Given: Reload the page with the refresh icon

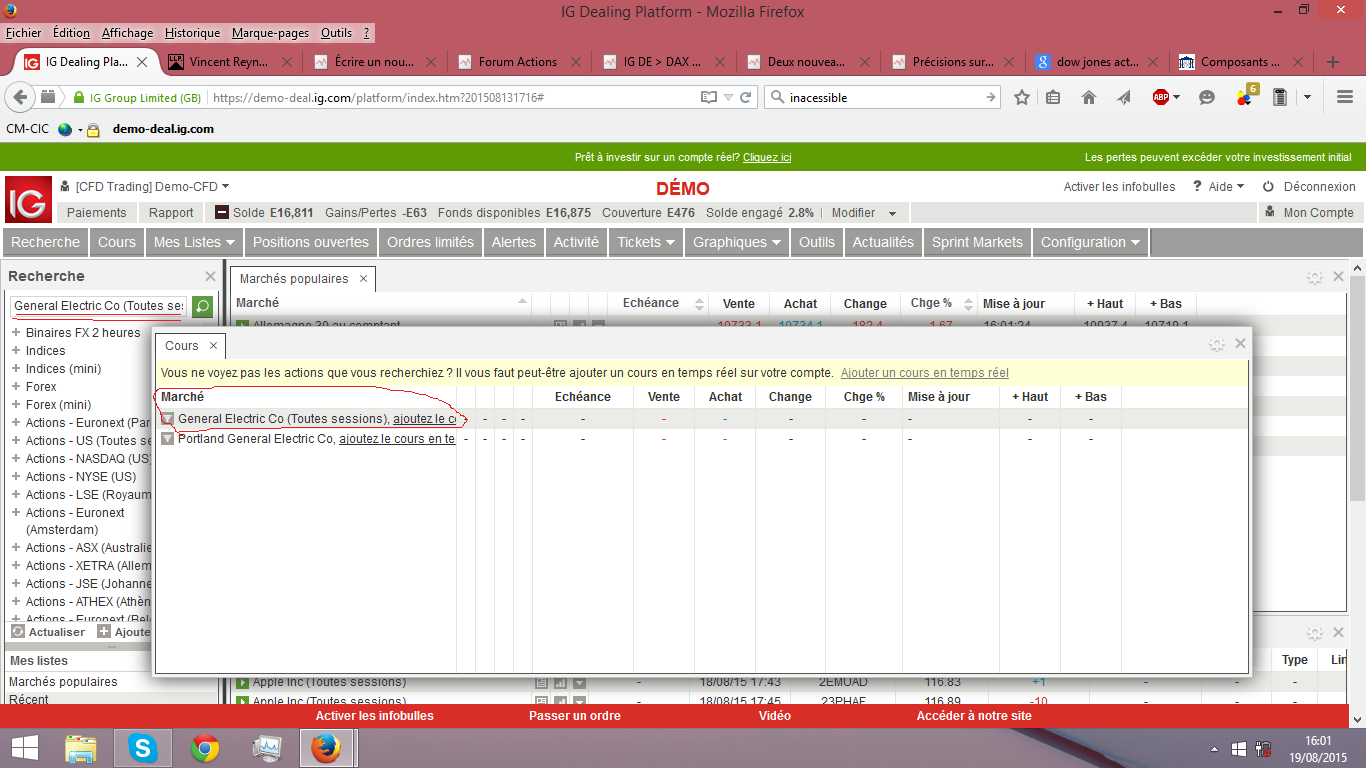Looking at the screenshot, I should pos(744,98).
